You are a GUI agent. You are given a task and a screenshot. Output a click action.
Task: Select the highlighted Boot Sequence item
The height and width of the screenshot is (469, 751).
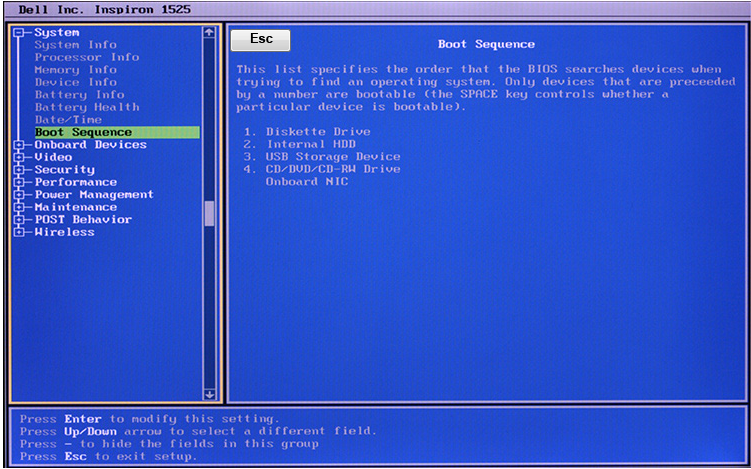pyautogui.click(x=83, y=132)
